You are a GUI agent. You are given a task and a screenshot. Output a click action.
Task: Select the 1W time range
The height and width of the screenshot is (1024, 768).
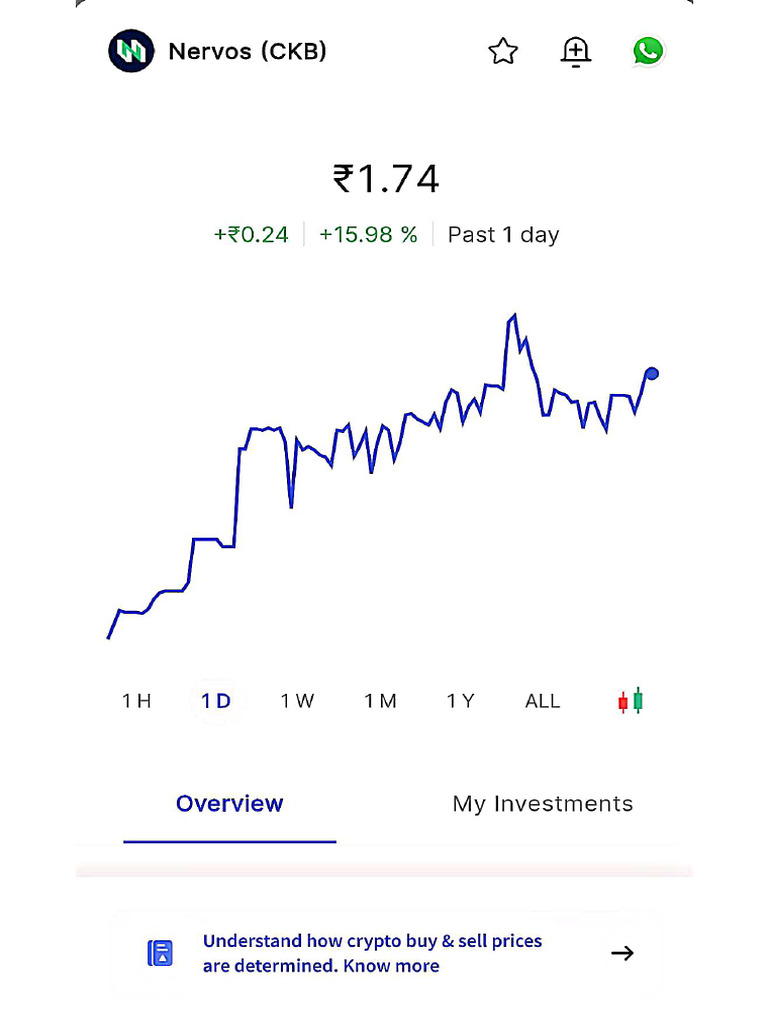[x=297, y=701]
